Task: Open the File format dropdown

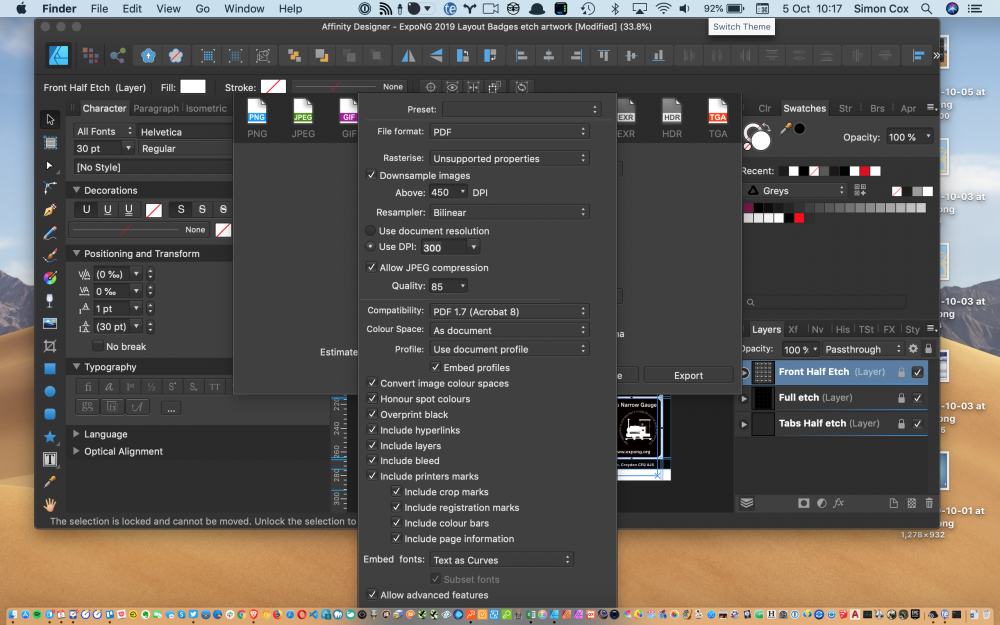Action: point(510,130)
